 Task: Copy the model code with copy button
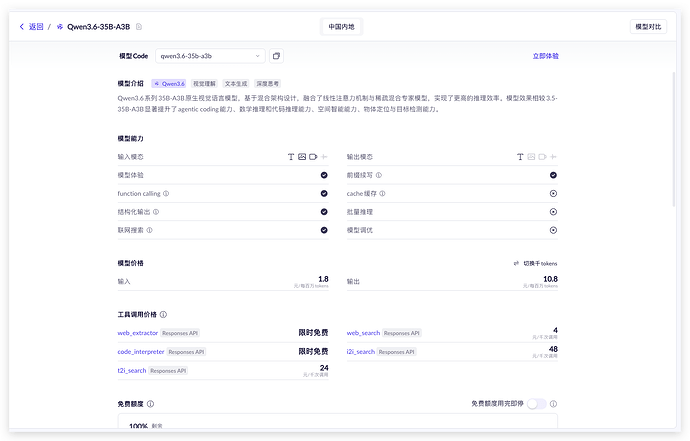coord(276,56)
